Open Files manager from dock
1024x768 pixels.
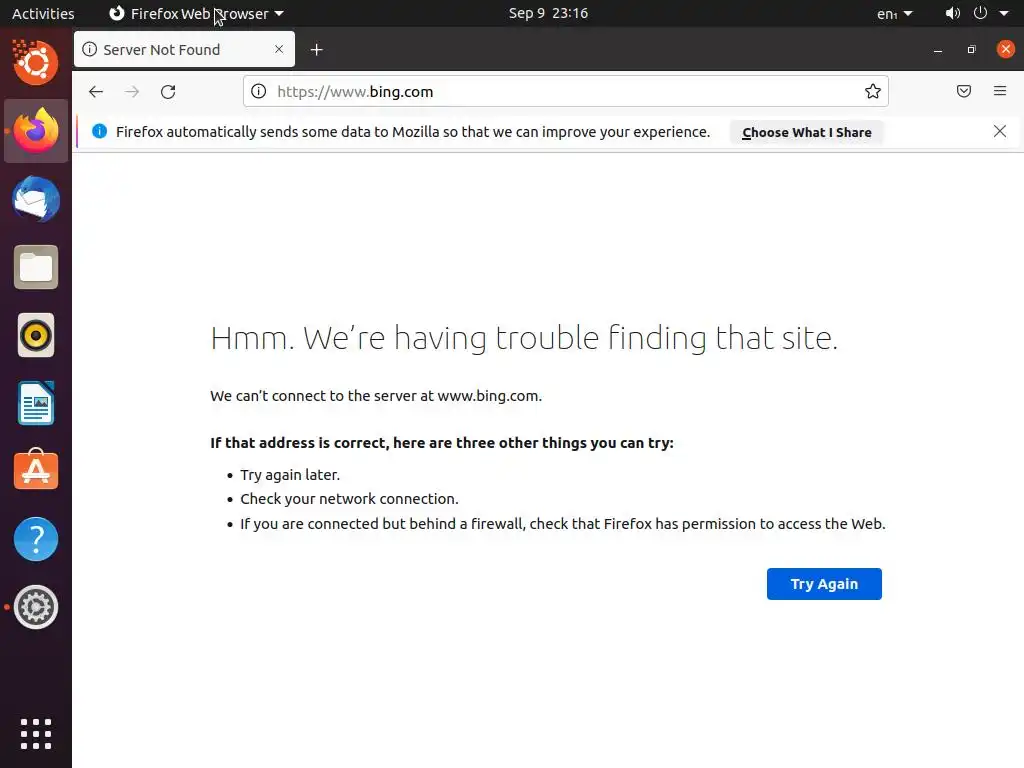point(36,267)
